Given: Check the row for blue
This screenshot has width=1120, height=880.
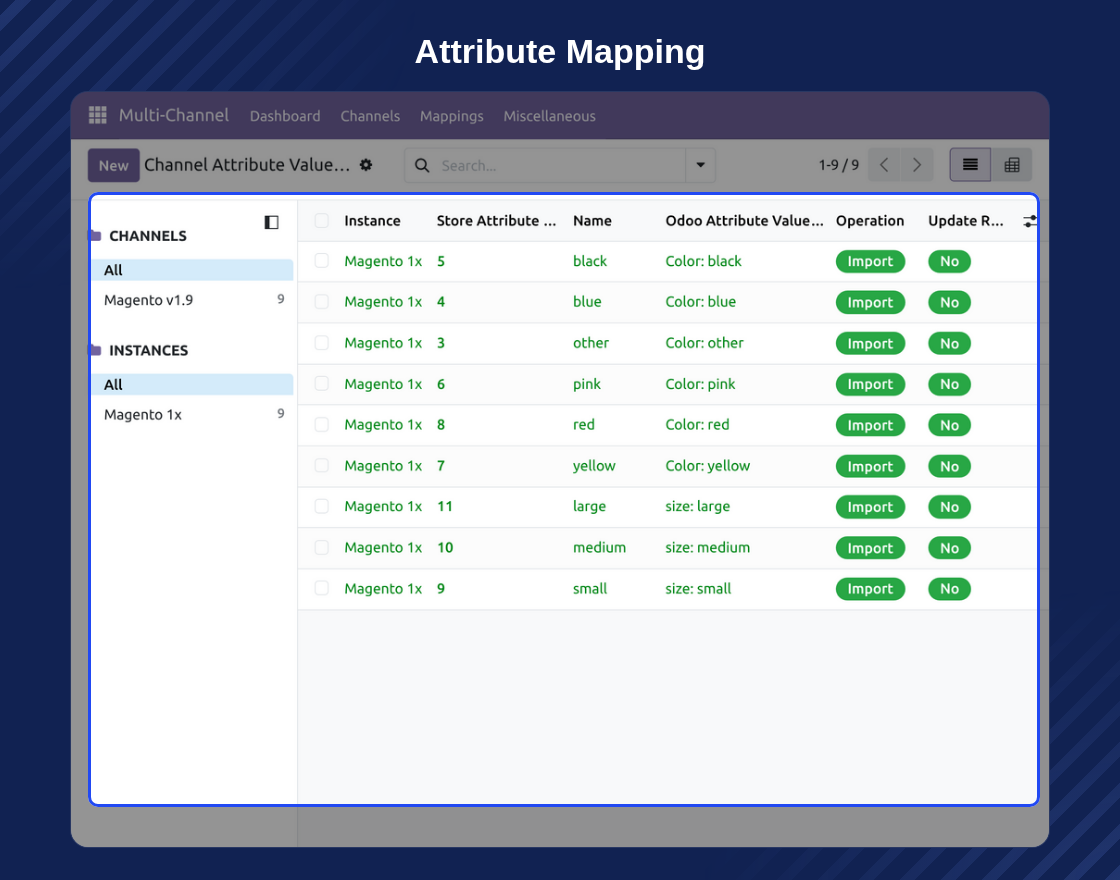Looking at the screenshot, I should pos(321,301).
